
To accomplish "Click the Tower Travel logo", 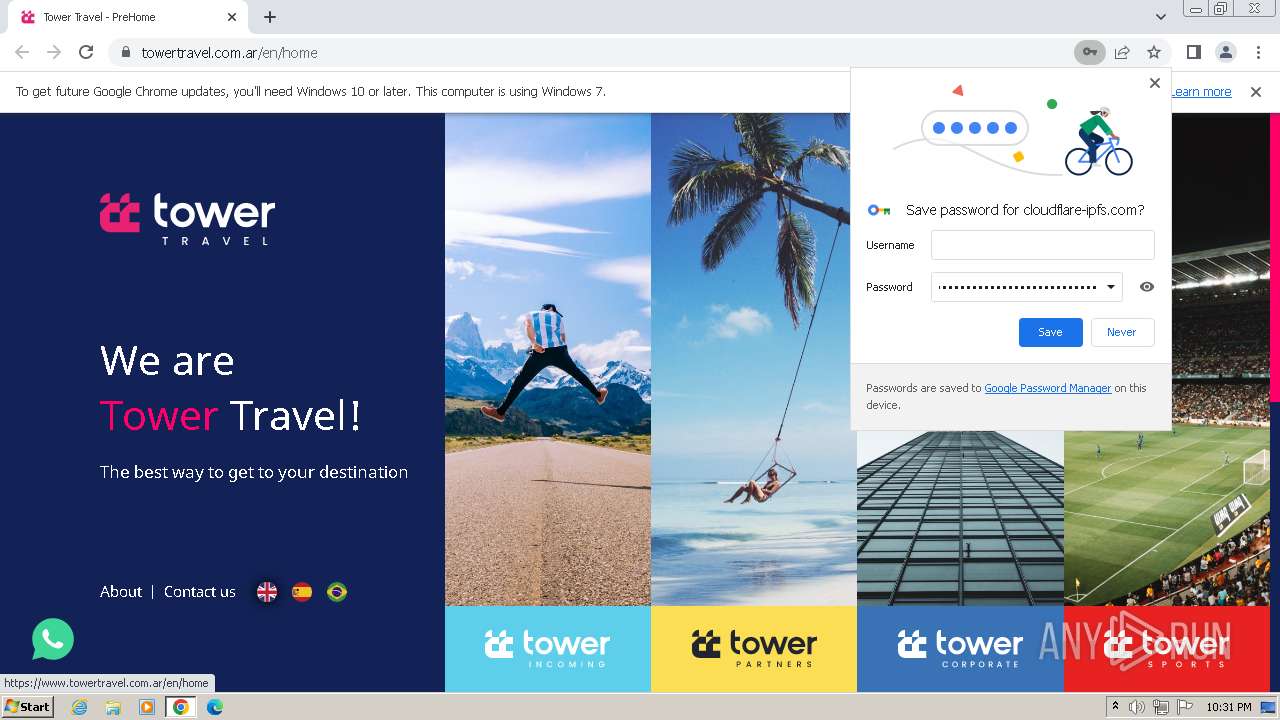I will 187,218.
